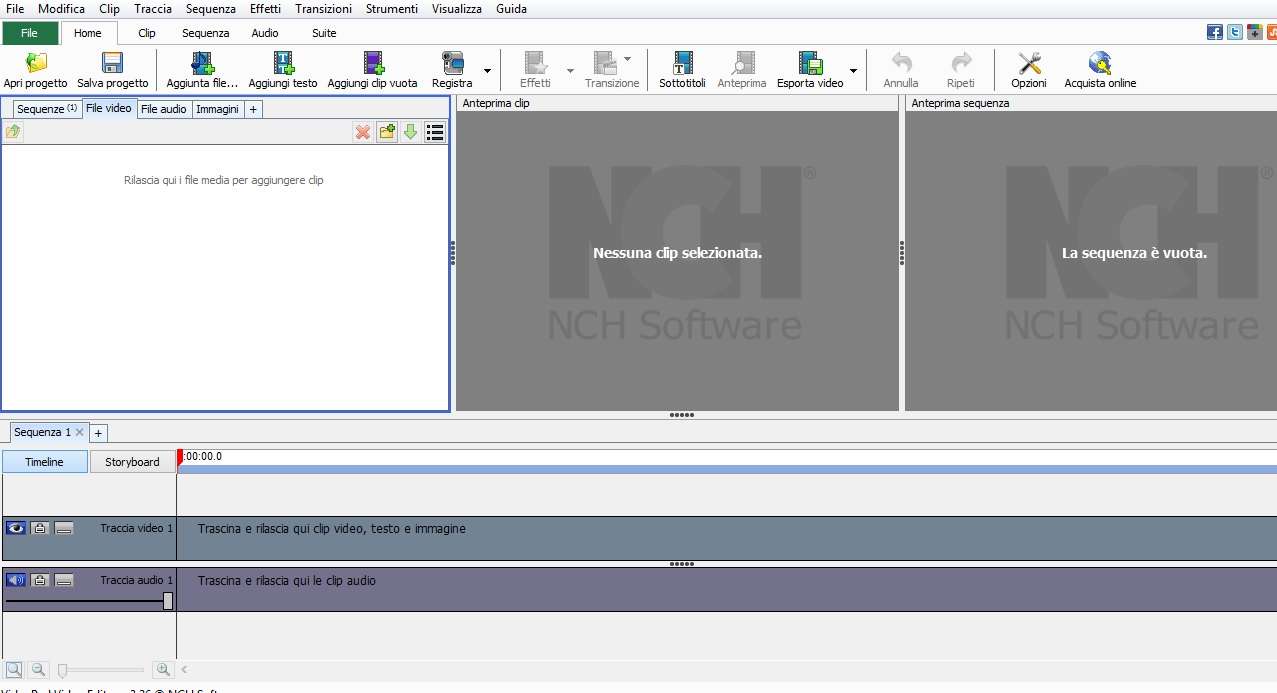
Task: Click the Aggiungi clip vuota icon
Action: [373, 64]
